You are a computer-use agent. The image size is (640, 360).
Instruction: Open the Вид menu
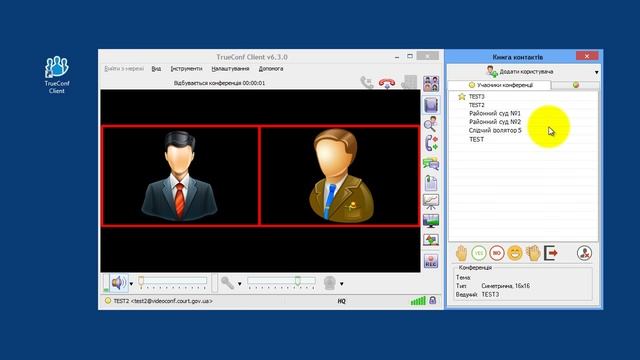pos(156,69)
